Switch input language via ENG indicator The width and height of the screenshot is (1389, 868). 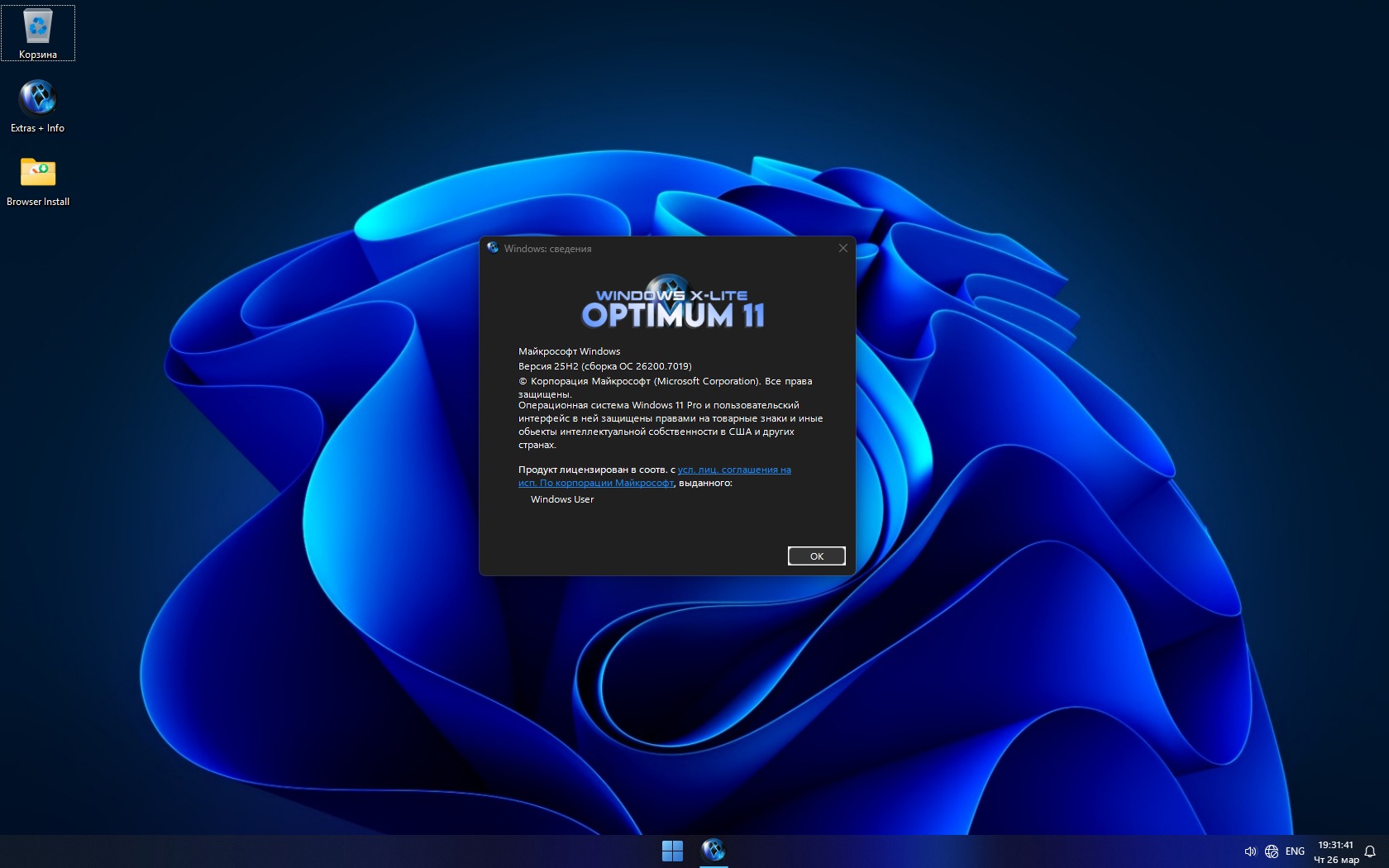click(x=1295, y=851)
